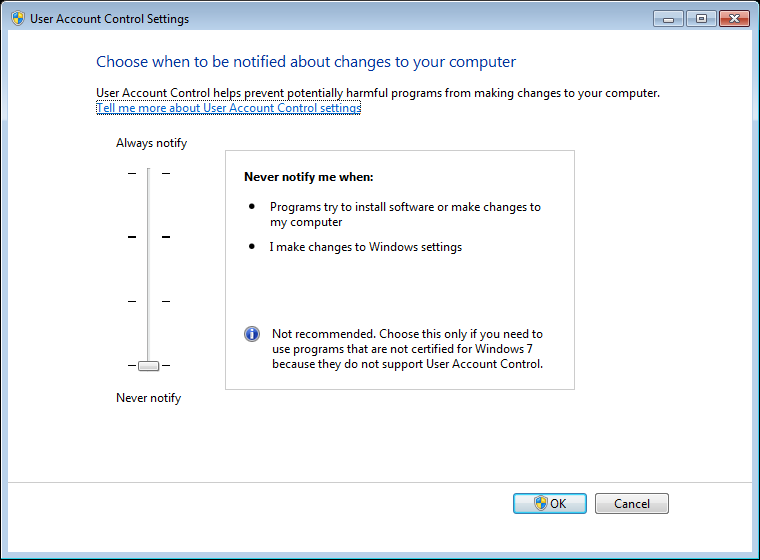Click the Never notify label below slider
This screenshot has height=560, width=760.
click(x=148, y=398)
